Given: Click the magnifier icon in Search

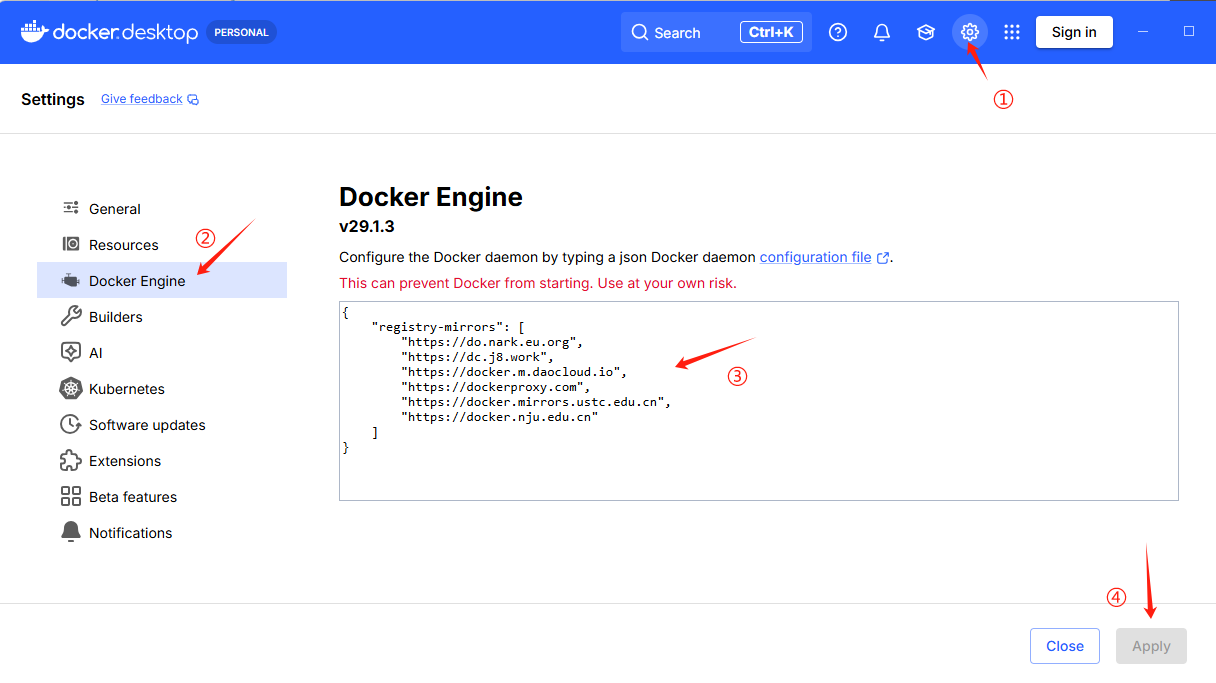Looking at the screenshot, I should [640, 32].
